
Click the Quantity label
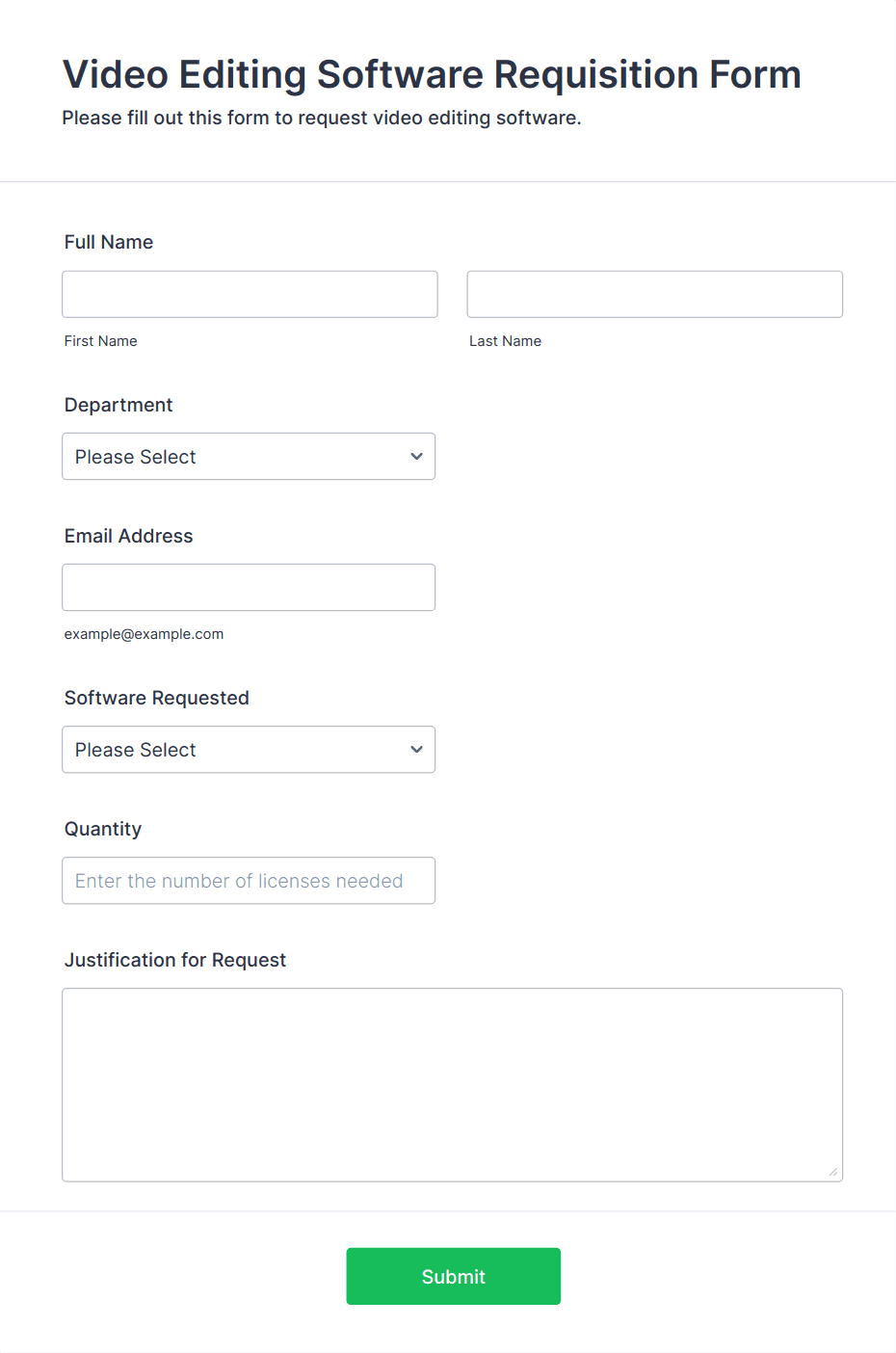[103, 829]
